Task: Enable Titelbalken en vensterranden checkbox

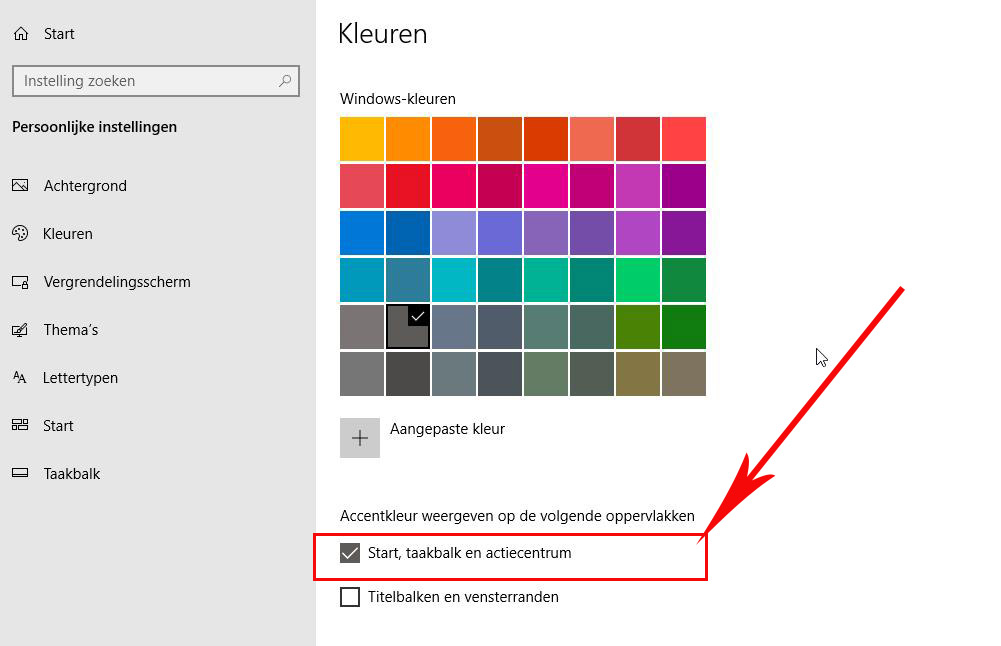Action: click(x=350, y=597)
